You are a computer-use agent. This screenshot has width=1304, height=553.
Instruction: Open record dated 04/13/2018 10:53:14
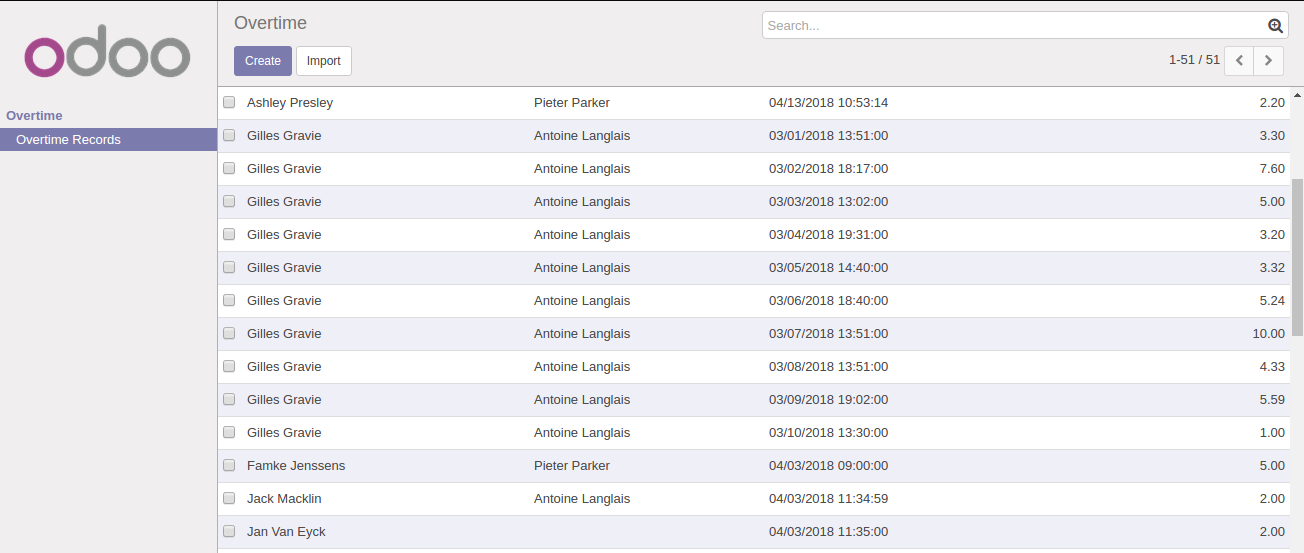[x=828, y=103]
